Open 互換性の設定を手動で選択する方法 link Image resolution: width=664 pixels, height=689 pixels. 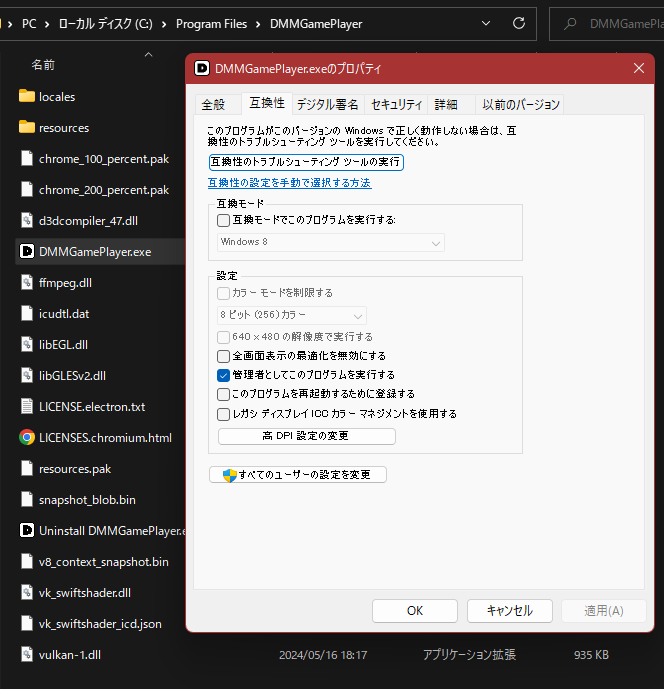coord(290,183)
